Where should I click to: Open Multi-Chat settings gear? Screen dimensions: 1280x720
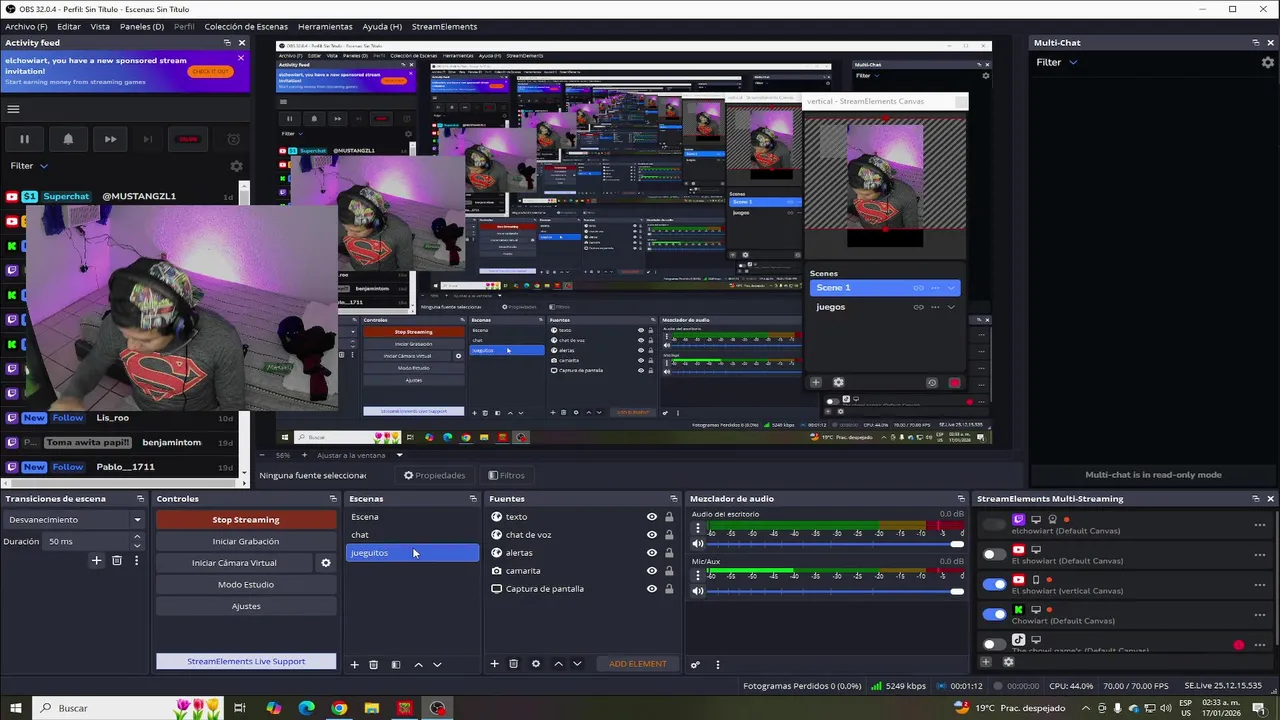tap(1268, 62)
